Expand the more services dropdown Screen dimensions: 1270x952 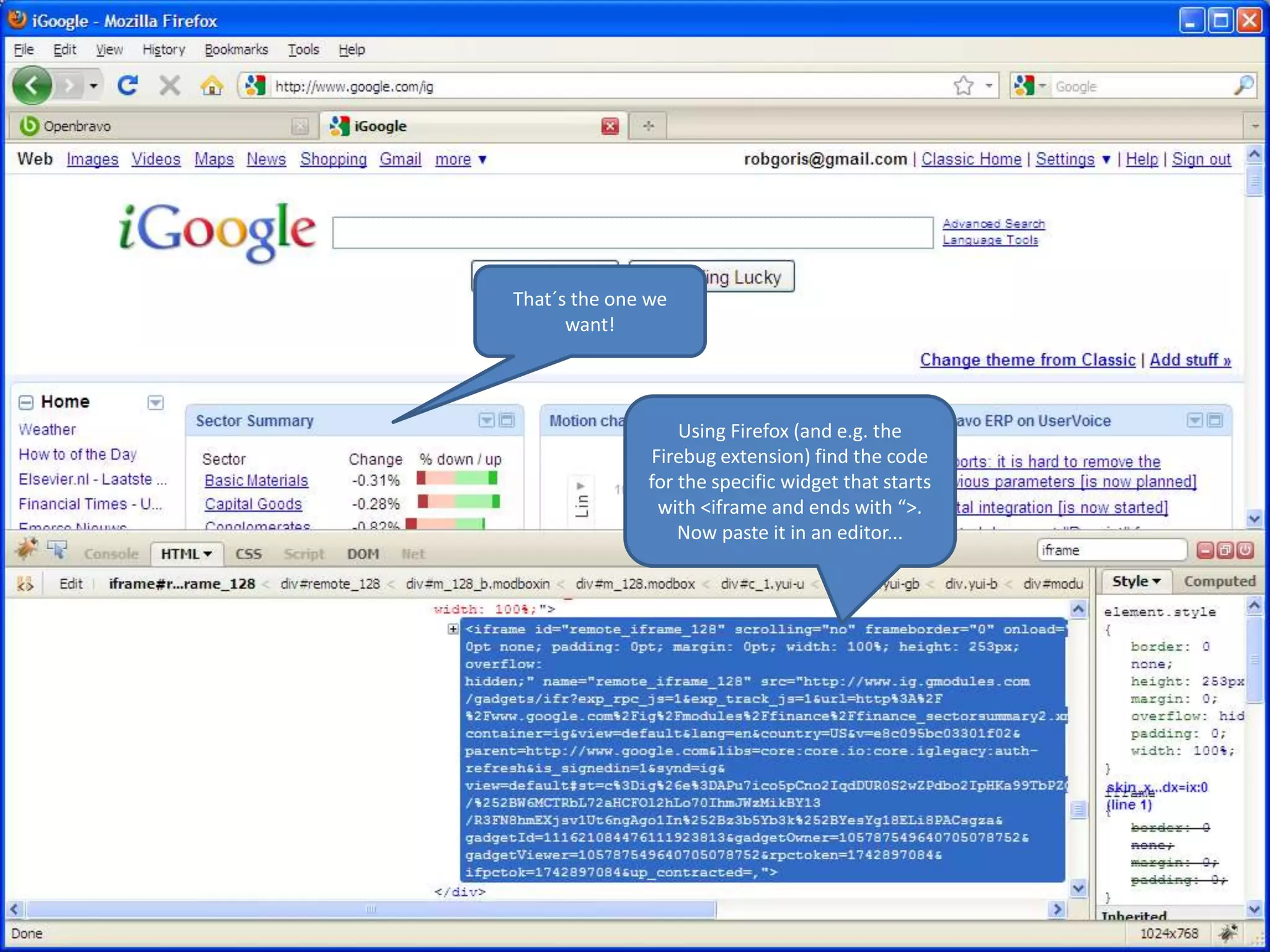pos(461,159)
